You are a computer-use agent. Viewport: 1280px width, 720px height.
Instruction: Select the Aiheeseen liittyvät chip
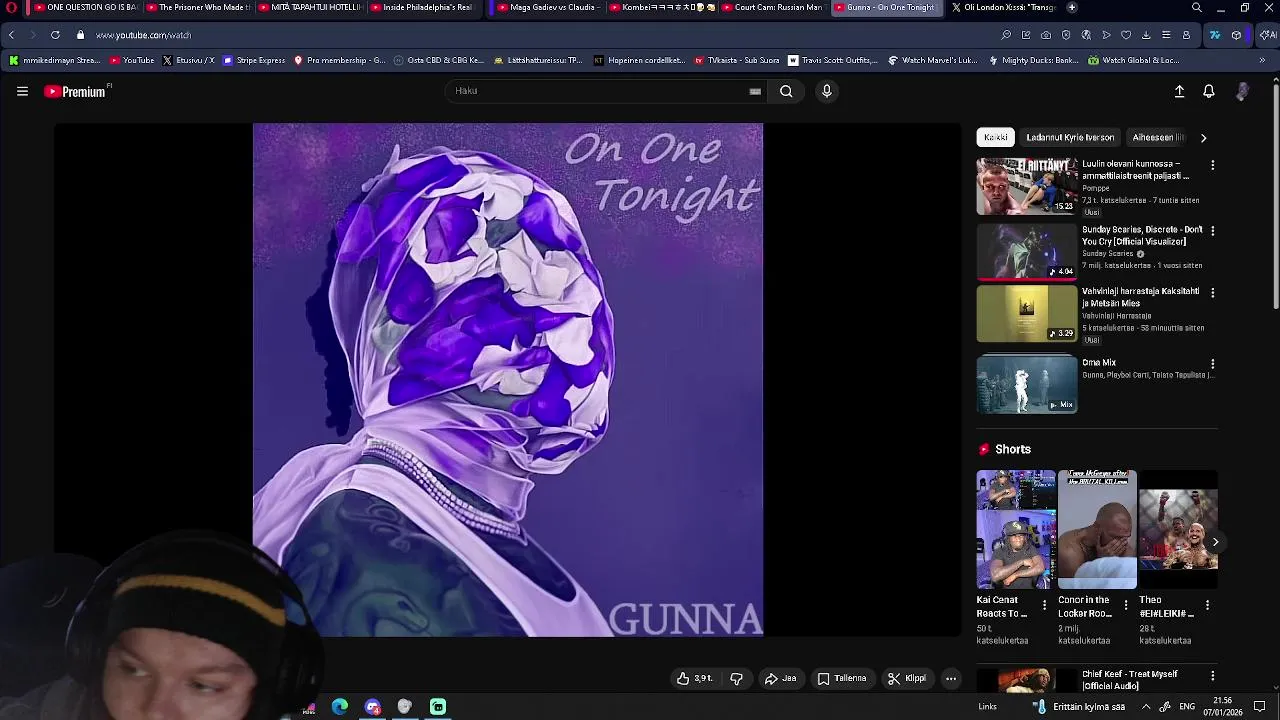click(x=1157, y=138)
